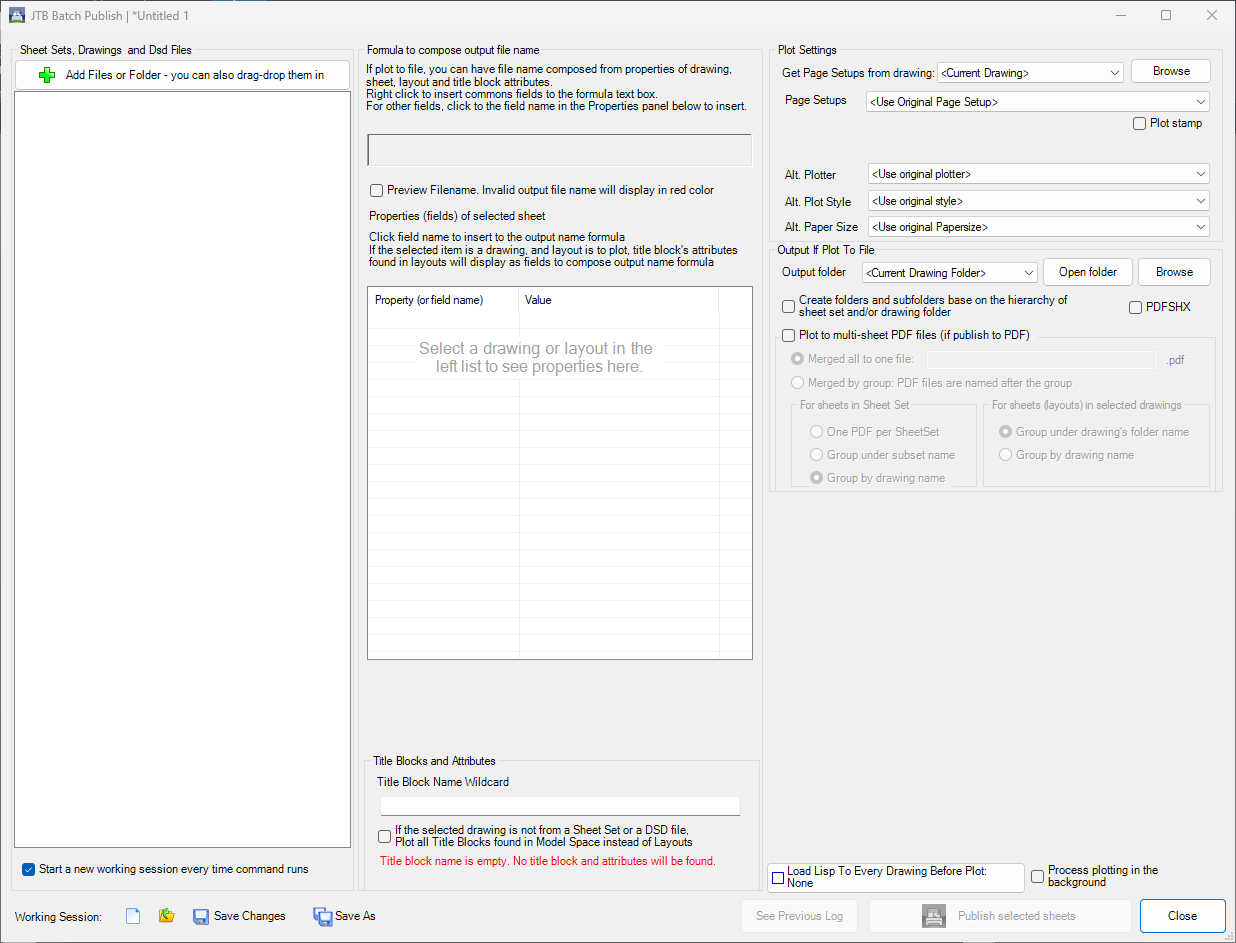Enable Plot to multi-sheet PDF files checkbox
Image resolution: width=1236 pixels, height=943 pixels.
coord(789,335)
